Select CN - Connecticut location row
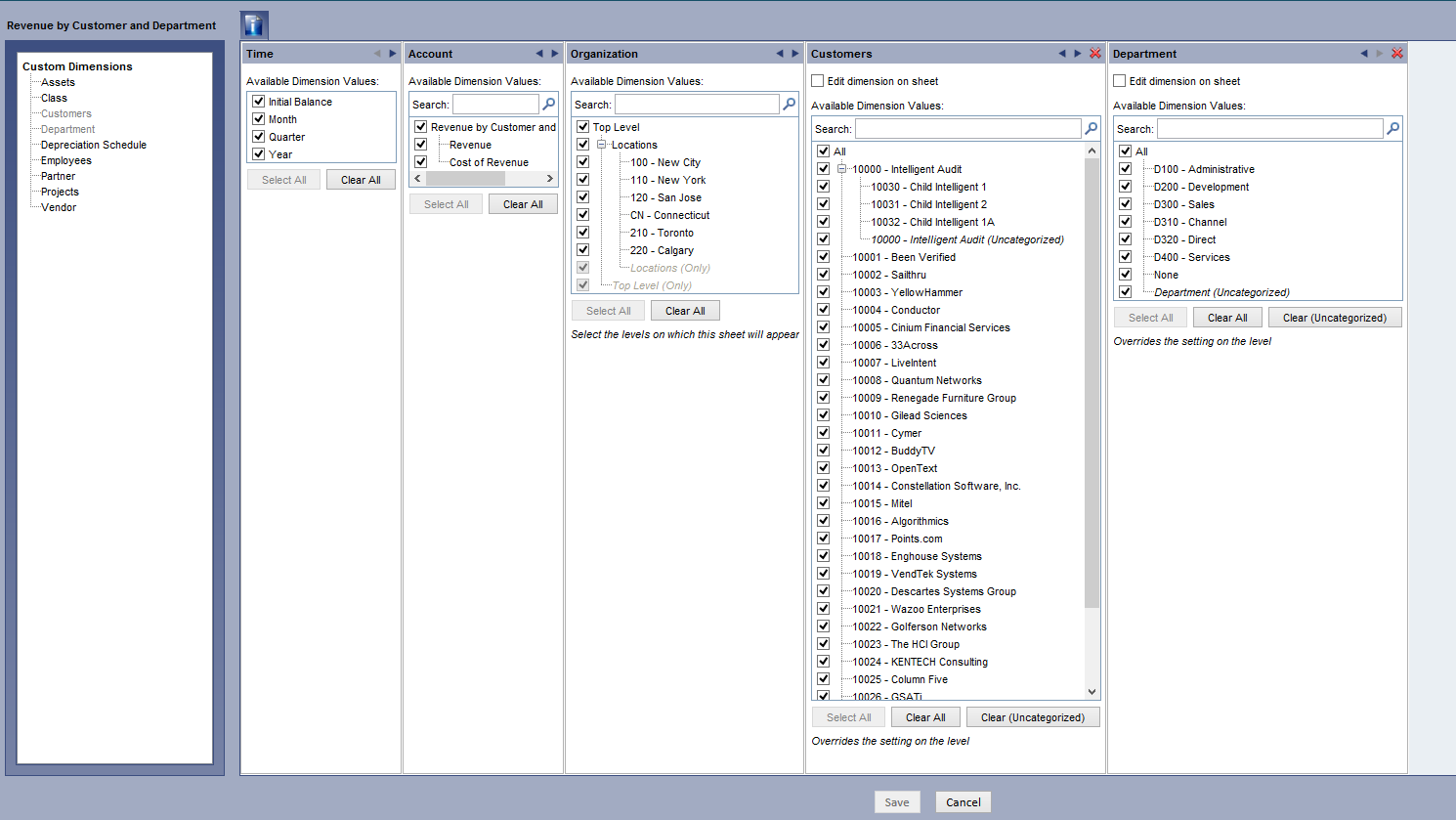The height and width of the screenshot is (820, 1456). click(x=669, y=215)
